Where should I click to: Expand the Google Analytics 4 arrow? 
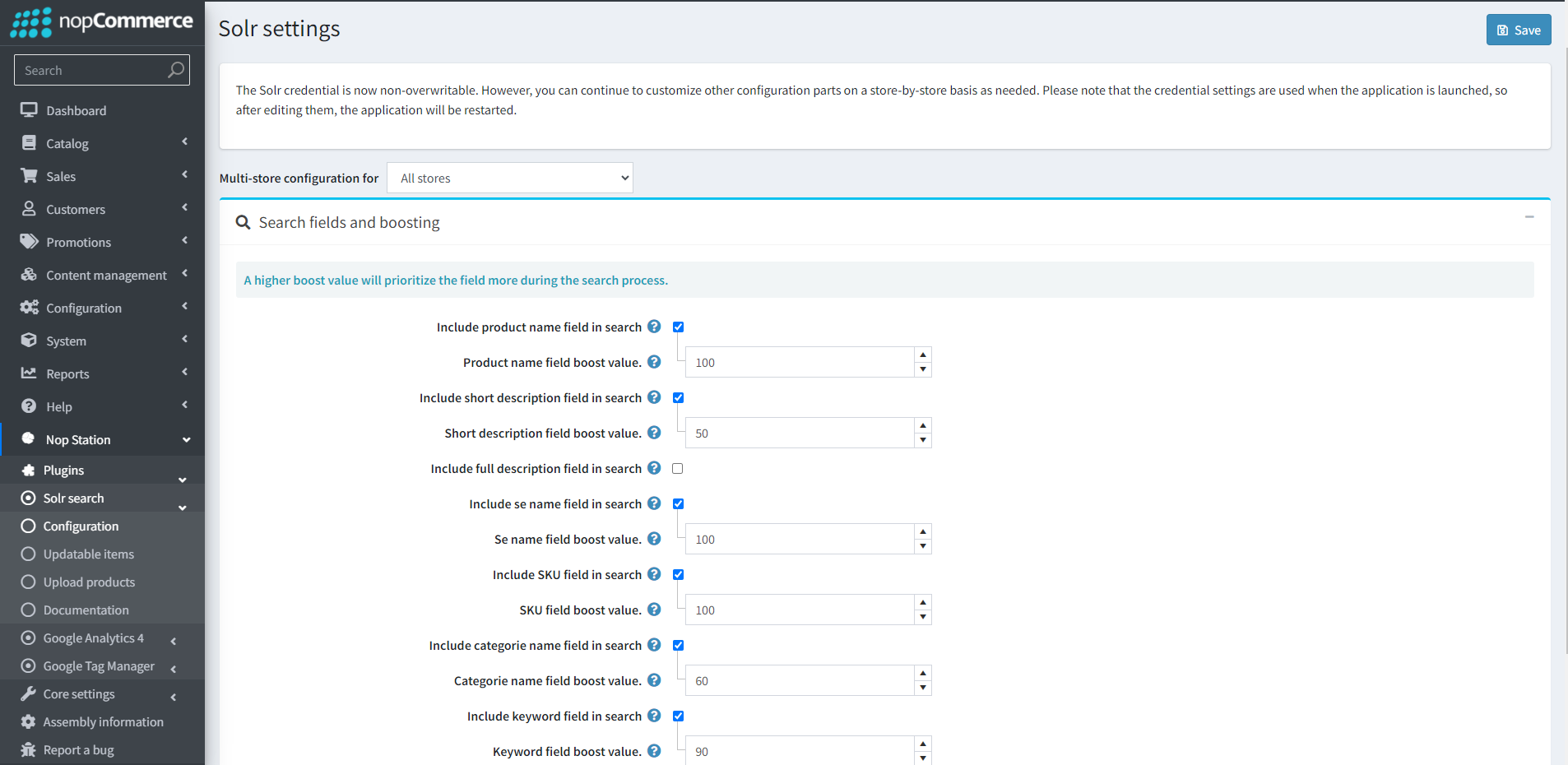click(x=174, y=641)
